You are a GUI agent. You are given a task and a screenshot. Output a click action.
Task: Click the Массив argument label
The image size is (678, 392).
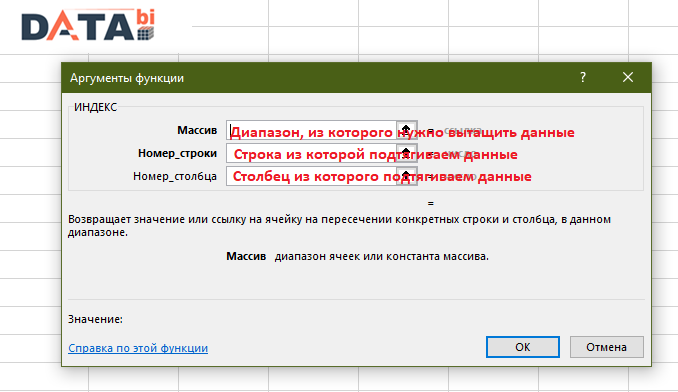coord(197,130)
